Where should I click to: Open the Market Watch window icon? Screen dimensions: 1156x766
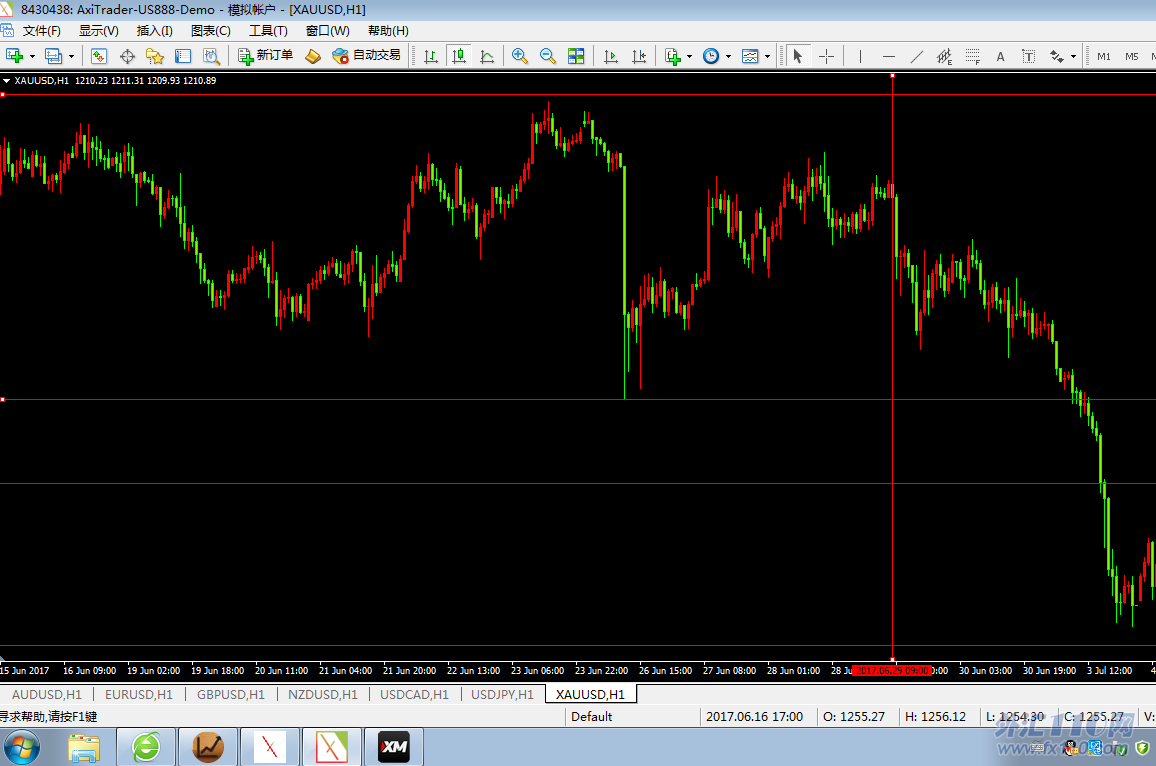(99, 56)
